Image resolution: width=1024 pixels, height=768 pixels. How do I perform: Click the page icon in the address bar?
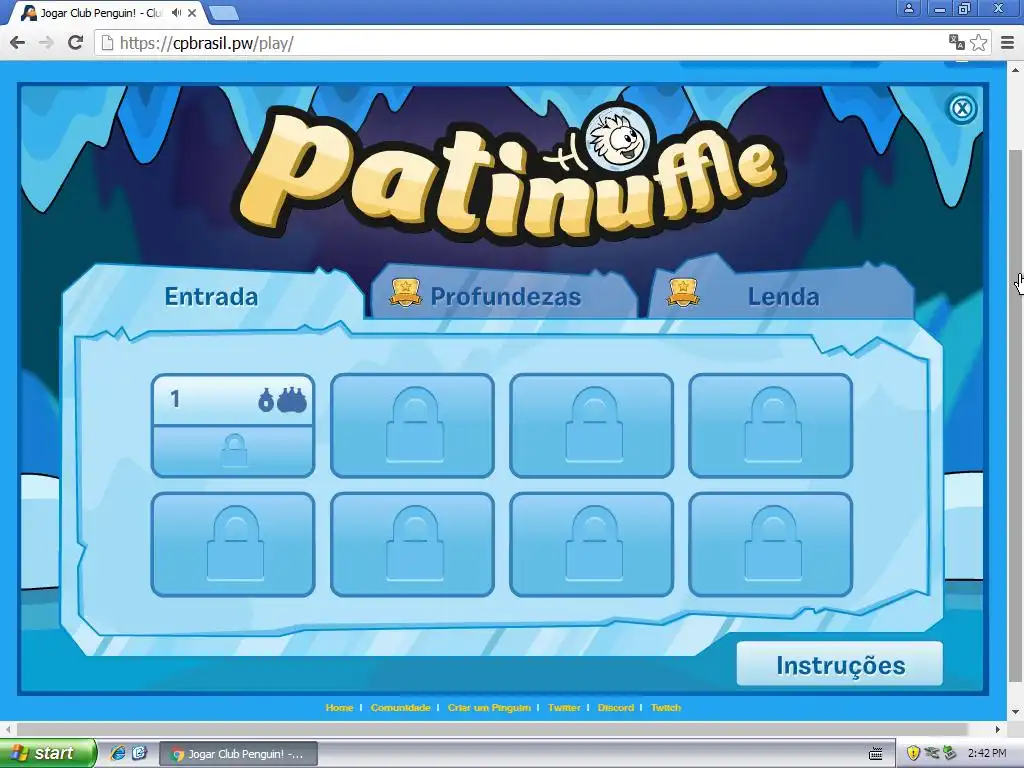107,43
